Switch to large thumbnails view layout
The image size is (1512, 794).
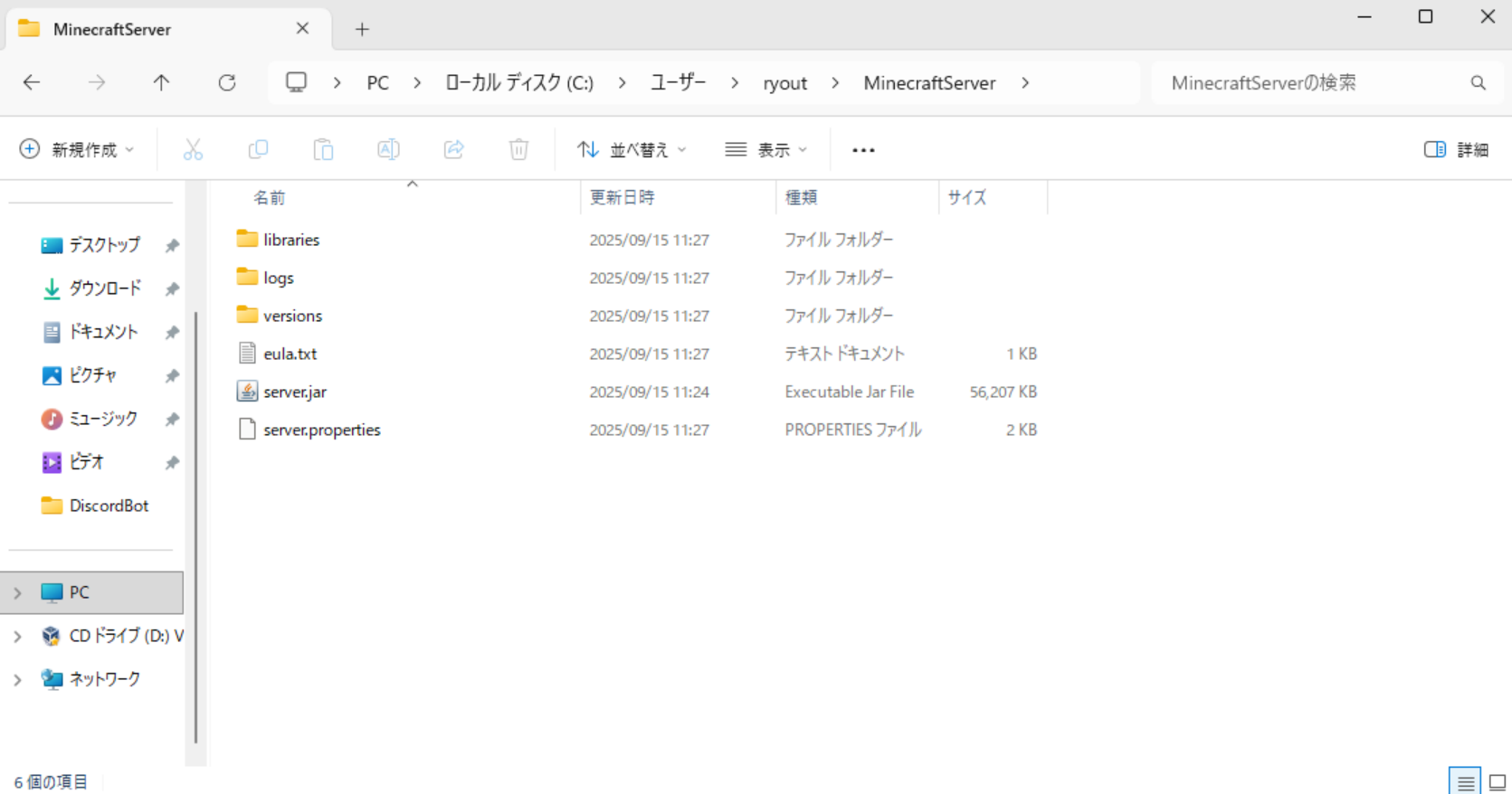coord(1498,781)
